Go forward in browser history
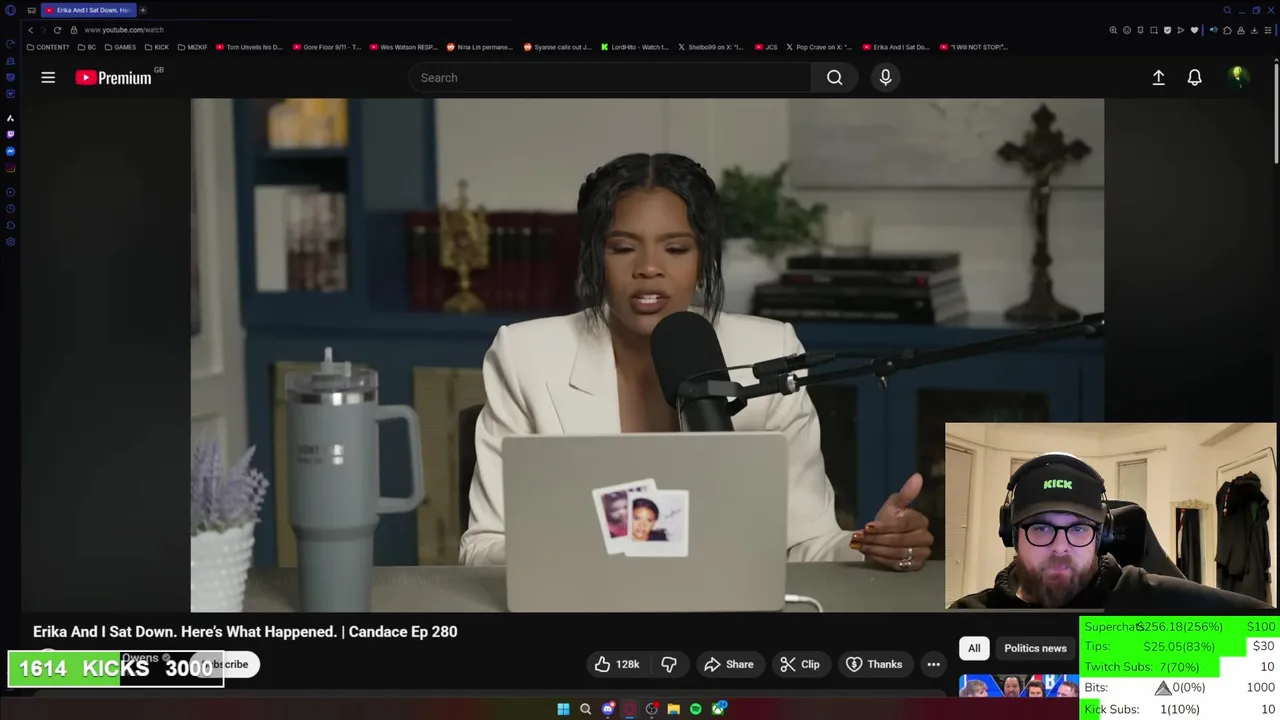 pyautogui.click(x=43, y=30)
